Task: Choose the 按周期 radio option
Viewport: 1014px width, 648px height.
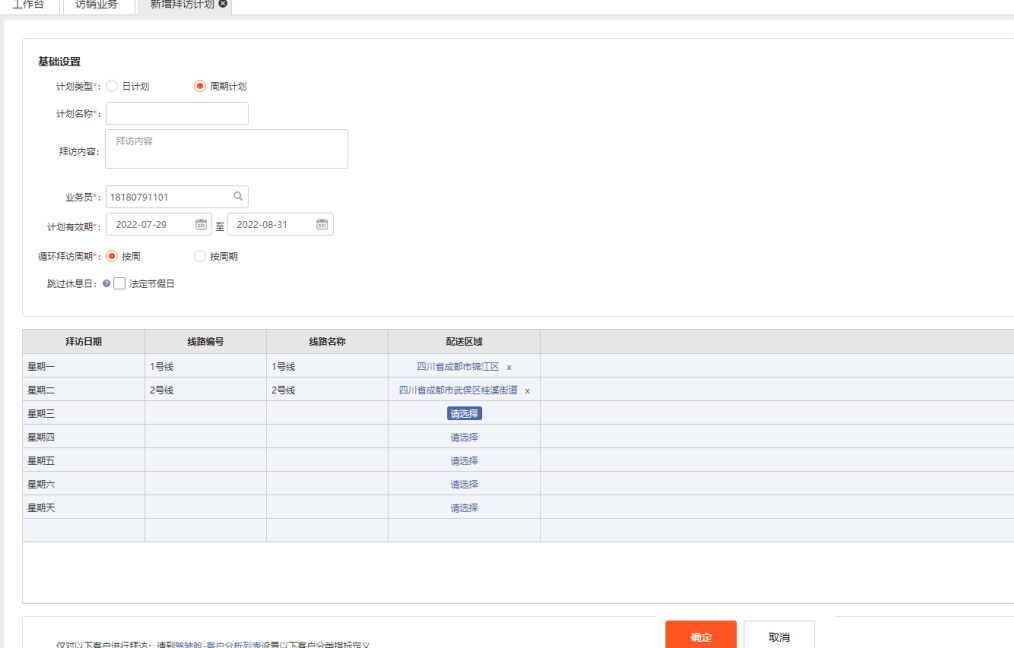Action: (x=200, y=256)
